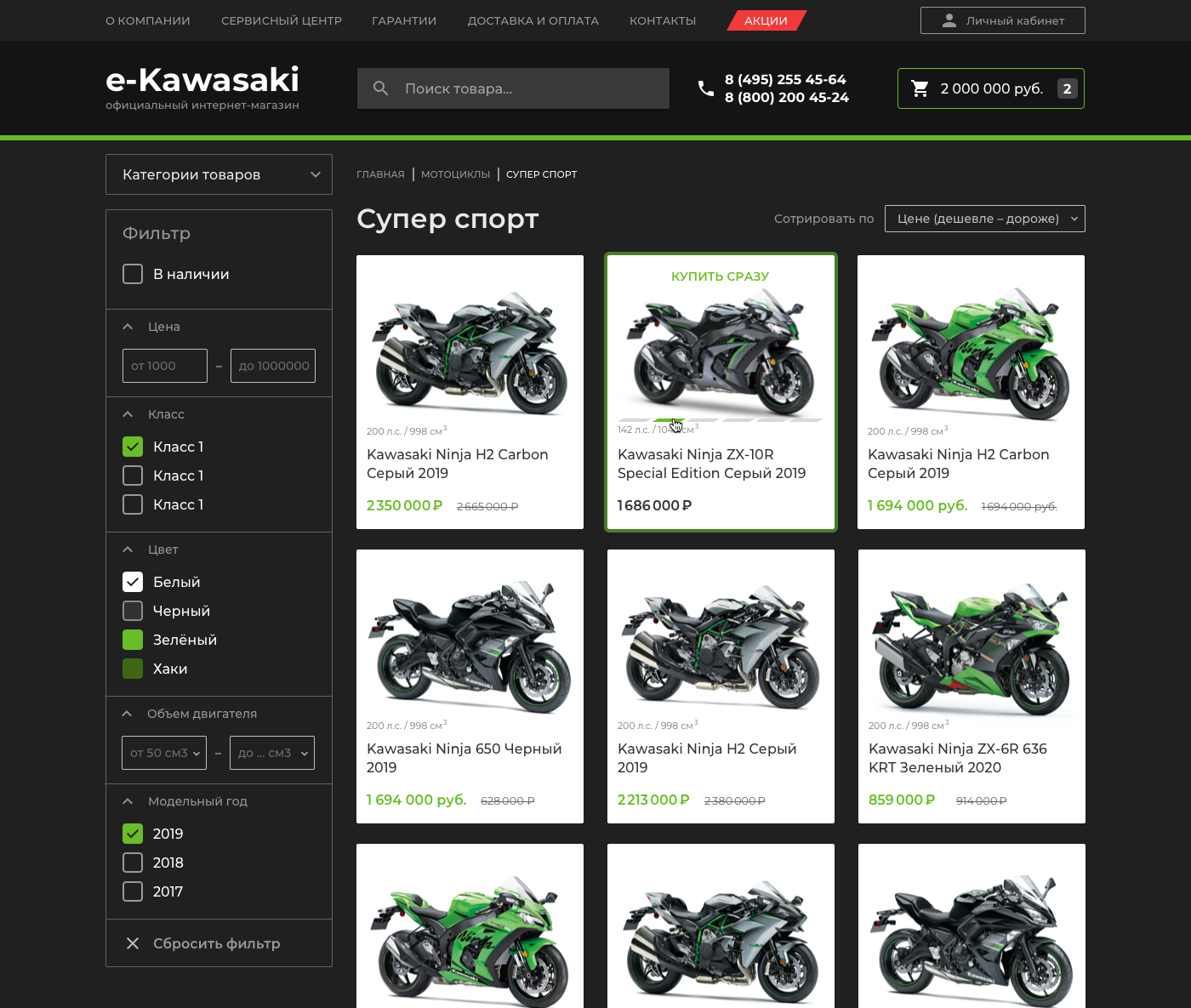Screen dimensions: 1191x1008
Task: Click the от 1000 price field
Action: pos(165,366)
